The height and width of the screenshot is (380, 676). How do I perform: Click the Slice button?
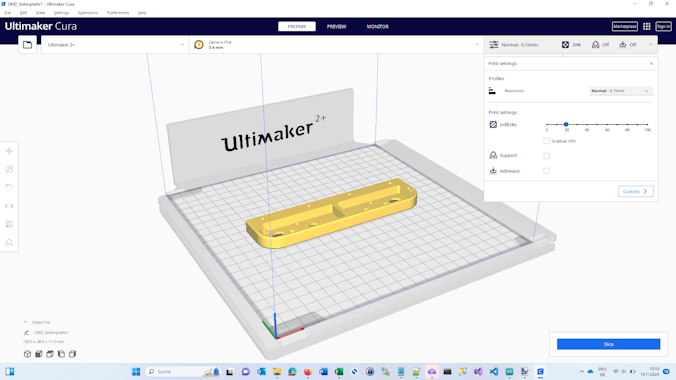coord(608,344)
